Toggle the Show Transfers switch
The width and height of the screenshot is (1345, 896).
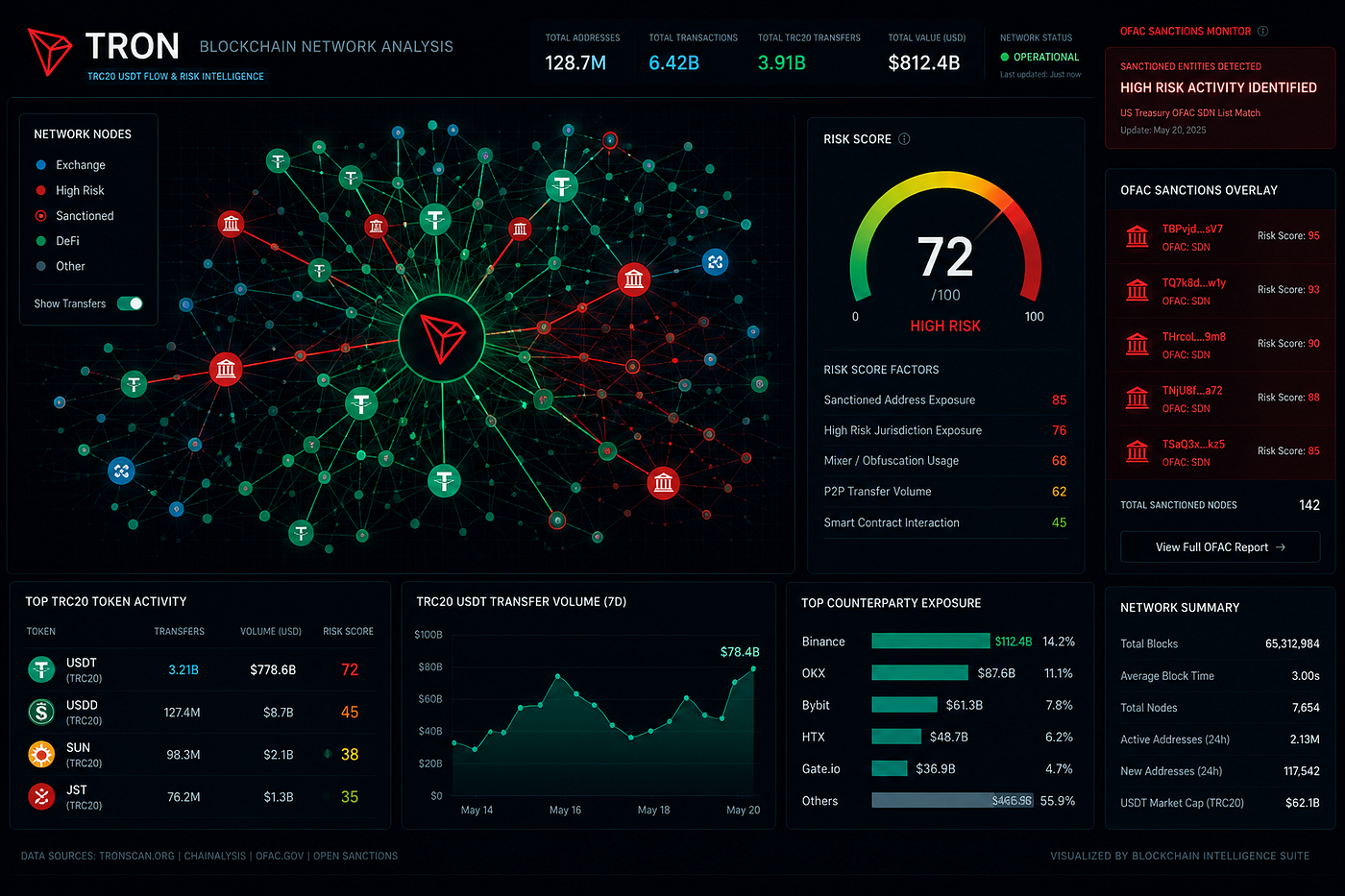click(x=130, y=303)
